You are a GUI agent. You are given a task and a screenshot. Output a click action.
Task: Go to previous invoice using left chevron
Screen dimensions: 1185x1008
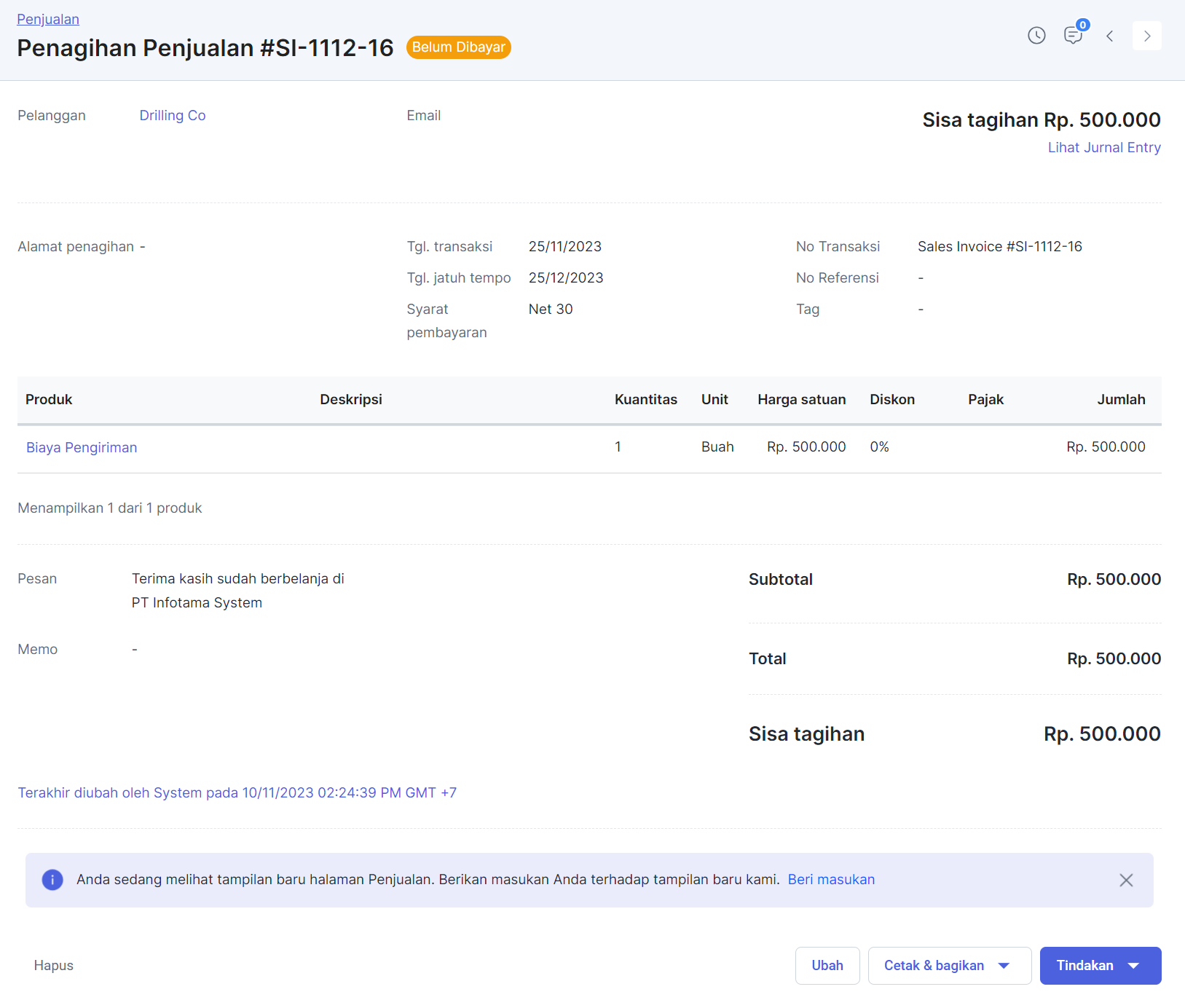click(x=1109, y=36)
